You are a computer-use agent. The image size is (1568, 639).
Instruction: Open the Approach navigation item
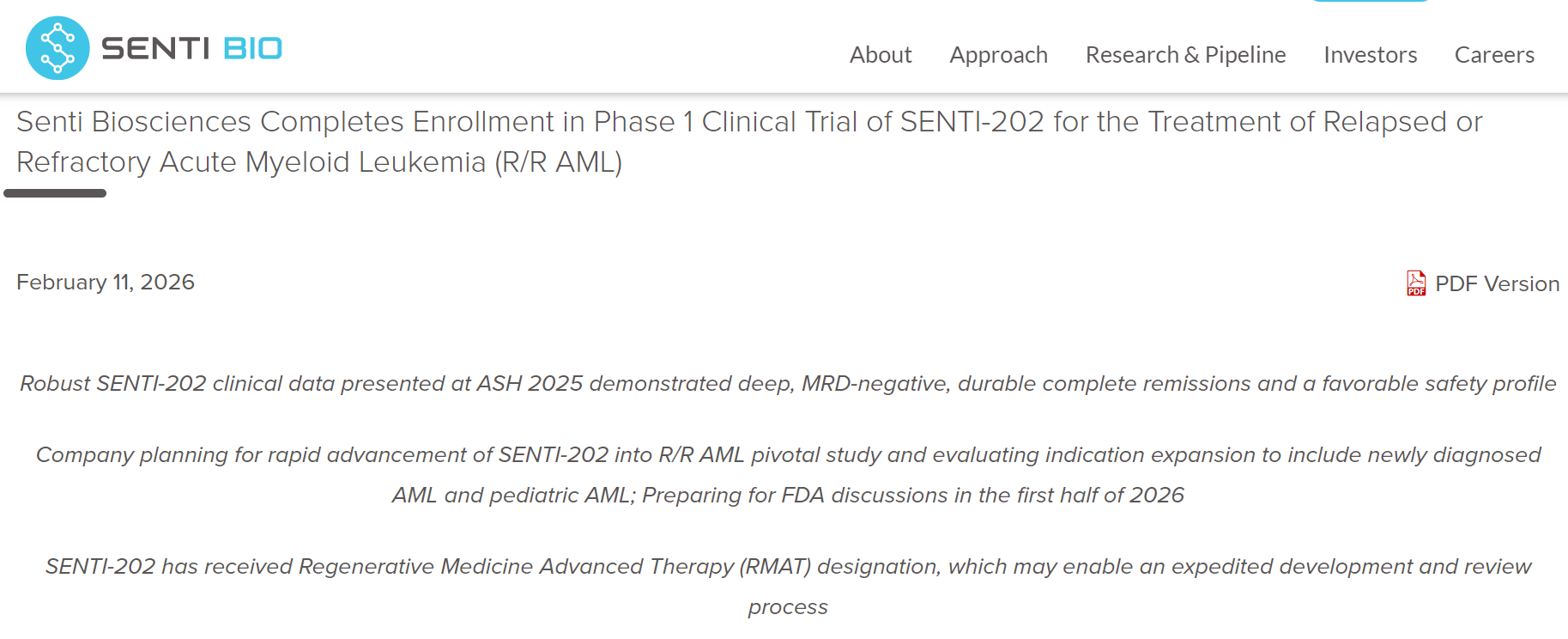pos(998,55)
